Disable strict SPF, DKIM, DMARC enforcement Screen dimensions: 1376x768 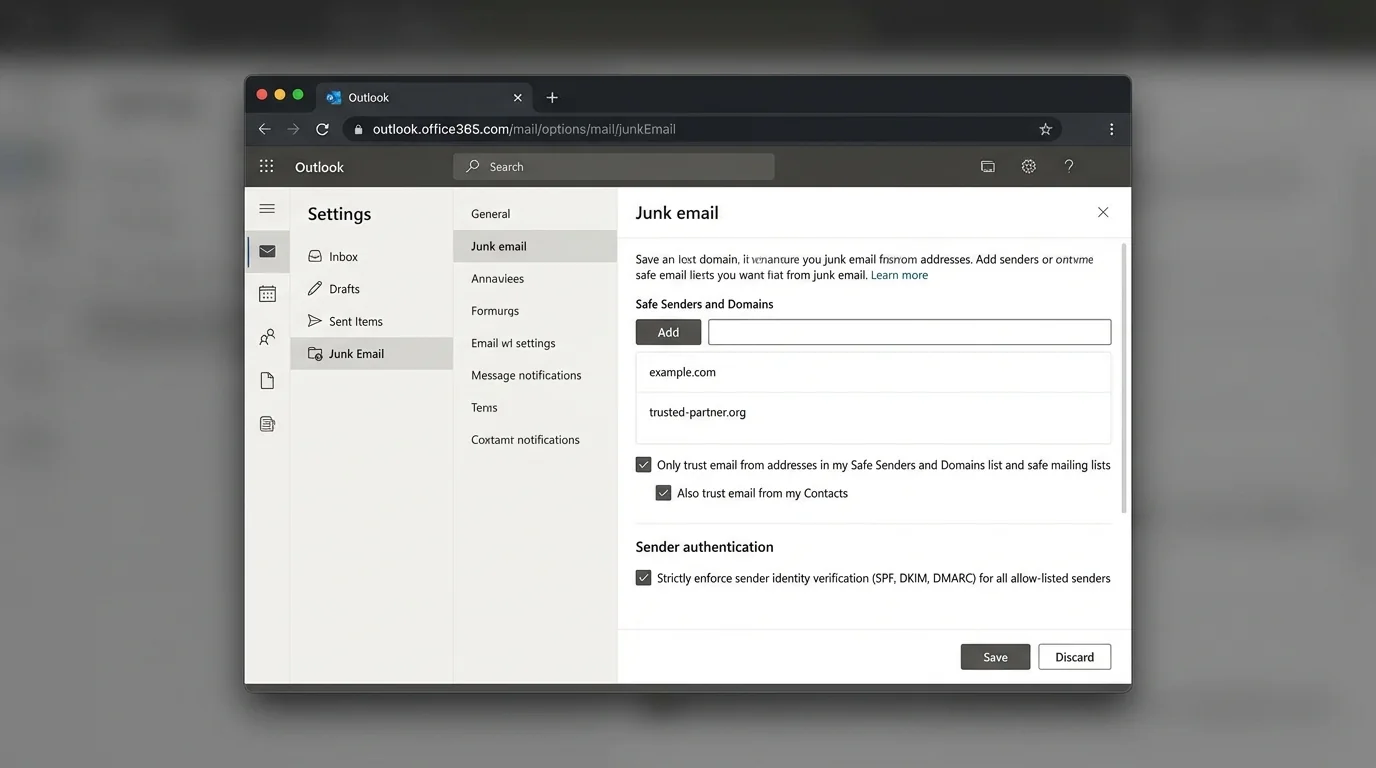(643, 577)
